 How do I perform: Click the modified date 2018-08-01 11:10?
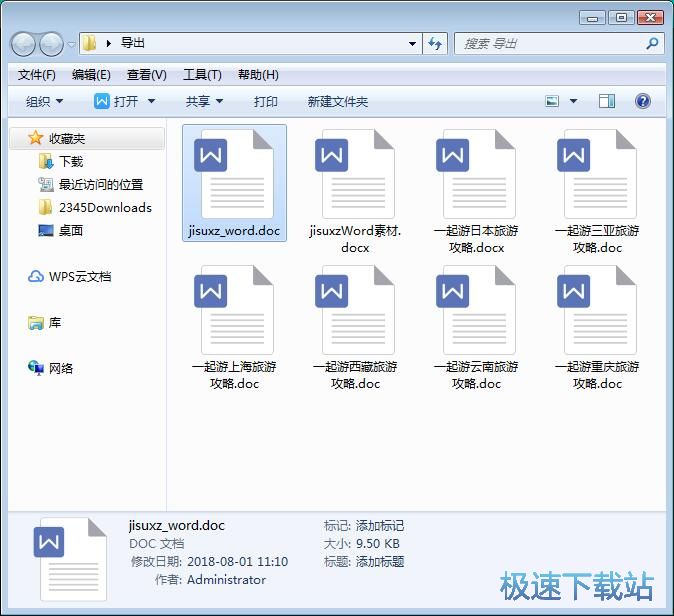[x=238, y=561]
